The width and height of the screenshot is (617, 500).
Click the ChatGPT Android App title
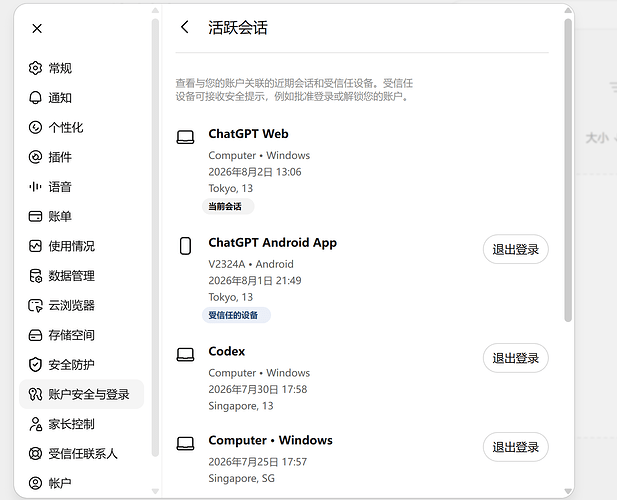(x=273, y=243)
